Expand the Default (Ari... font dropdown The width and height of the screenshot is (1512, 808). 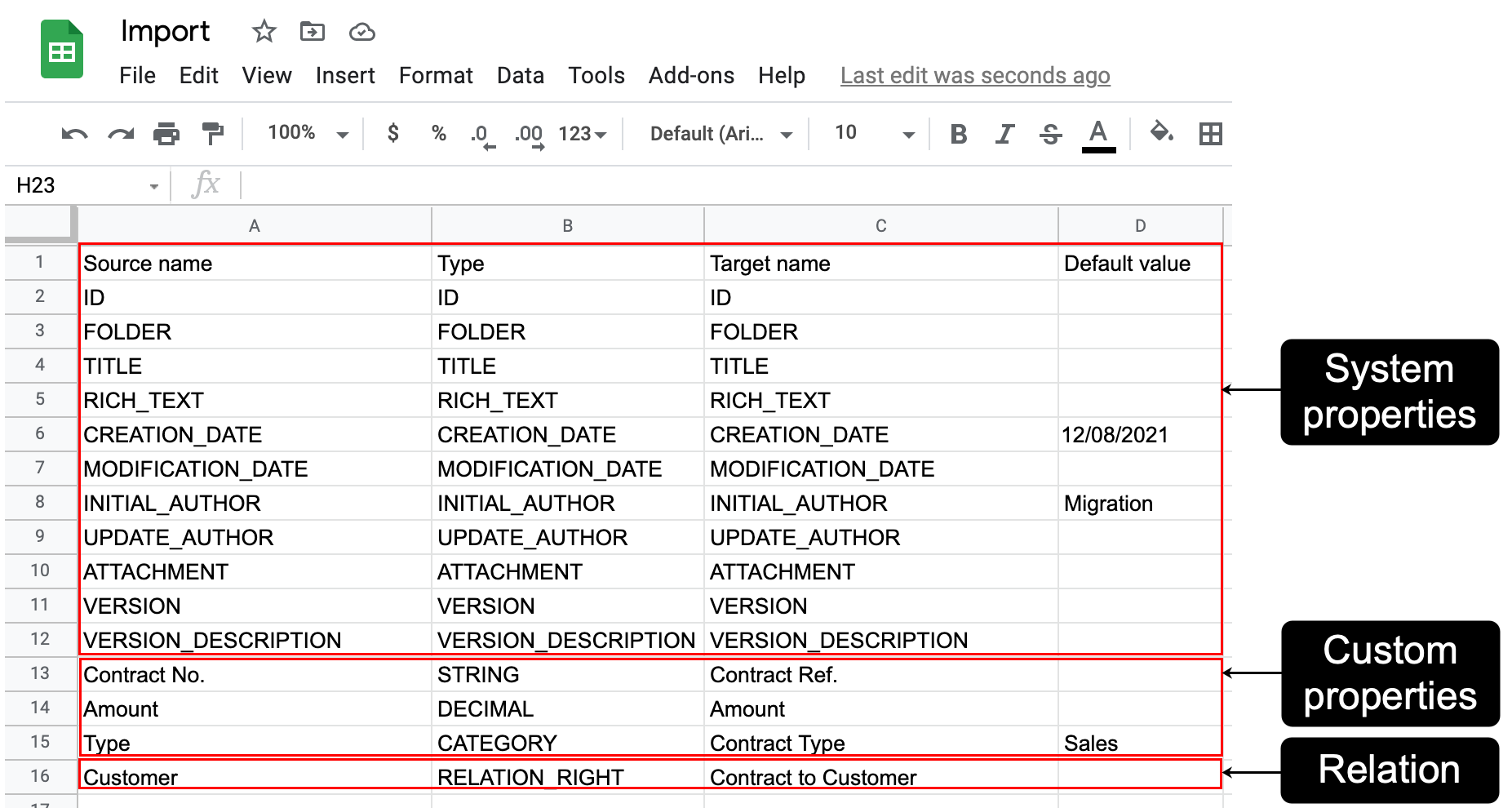(x=721, y=134)
